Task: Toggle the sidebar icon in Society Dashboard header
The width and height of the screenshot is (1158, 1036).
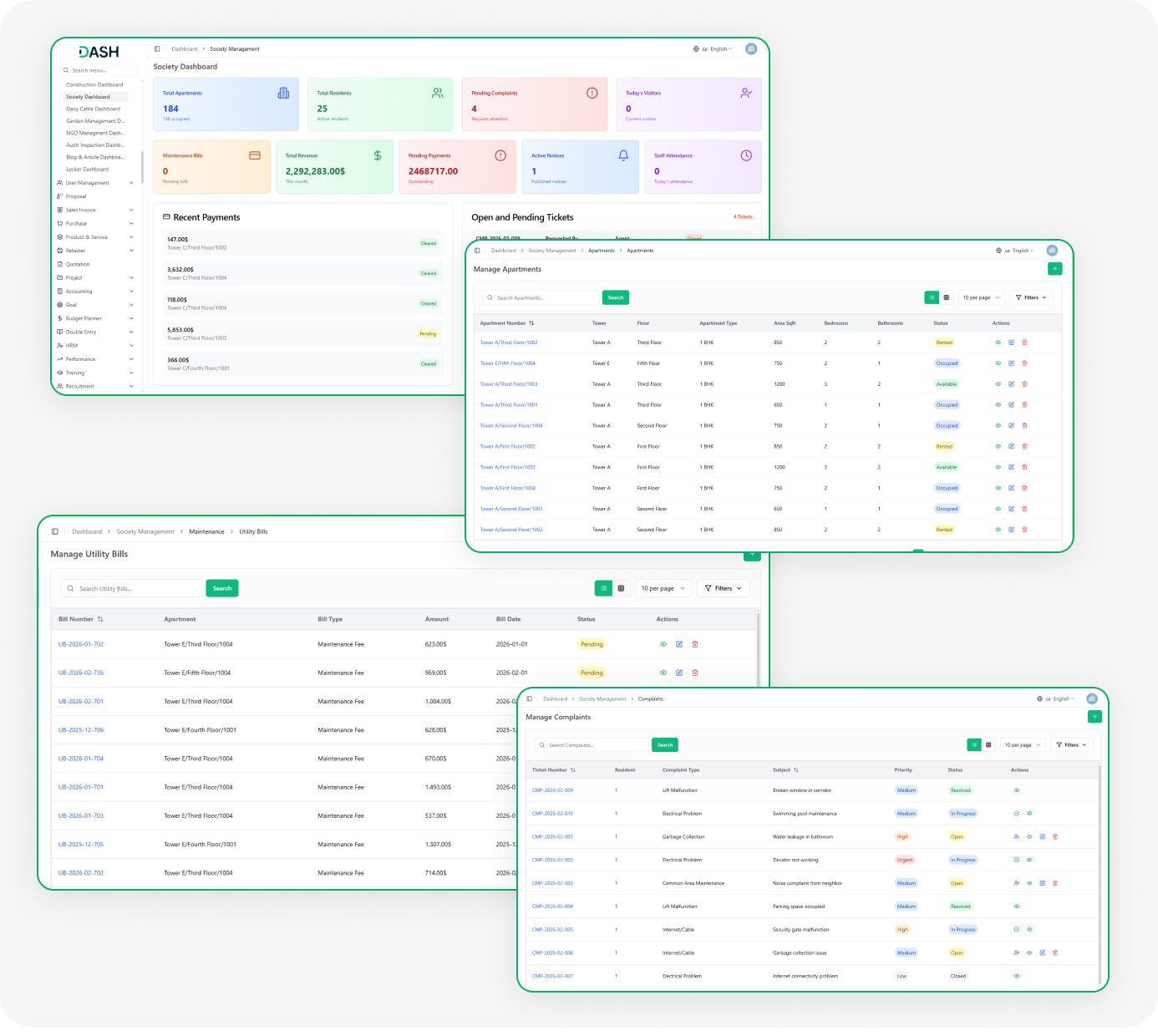Action: point(157,49)
